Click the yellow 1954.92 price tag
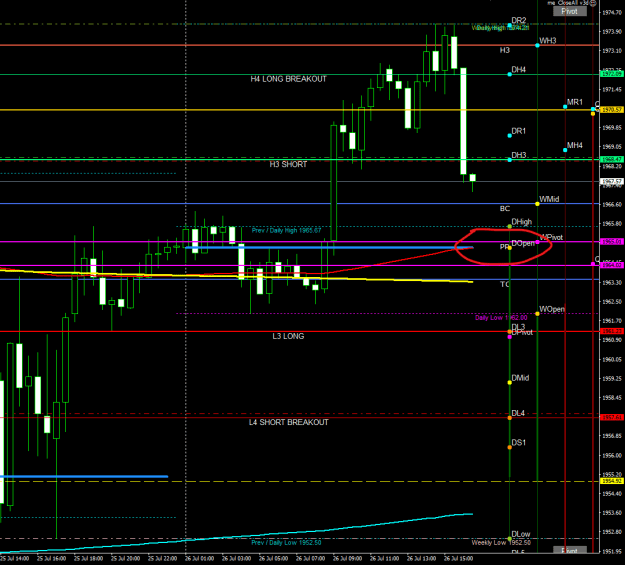Image resolution: width=625 pixels, height=565 pixels. coord(611,481)
